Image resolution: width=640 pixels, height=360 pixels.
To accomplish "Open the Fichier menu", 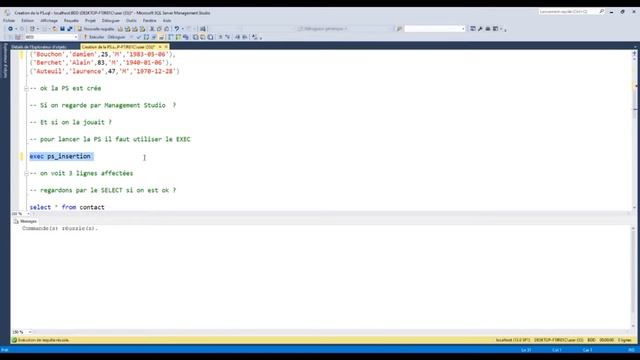I will pyautogui.click(x=9, y=20).
